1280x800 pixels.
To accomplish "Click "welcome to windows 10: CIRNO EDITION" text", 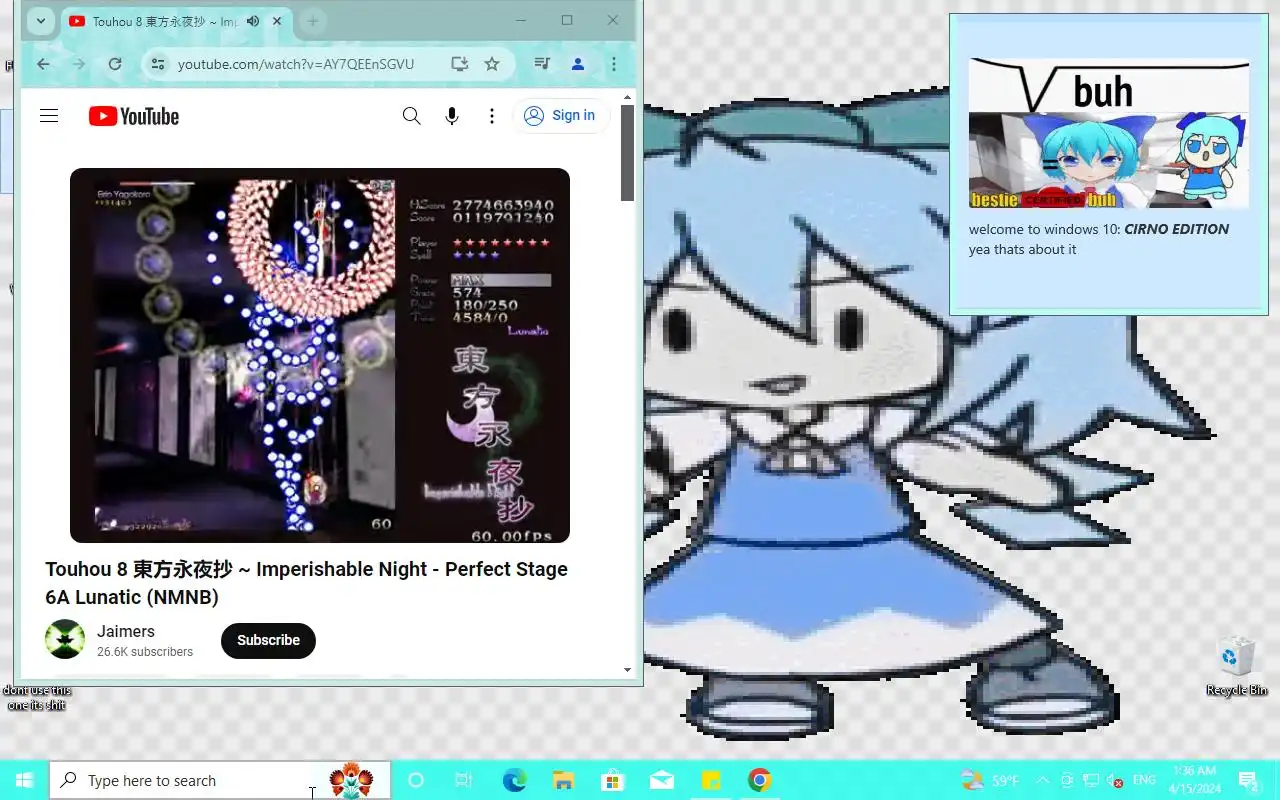I will (1099, 229).
